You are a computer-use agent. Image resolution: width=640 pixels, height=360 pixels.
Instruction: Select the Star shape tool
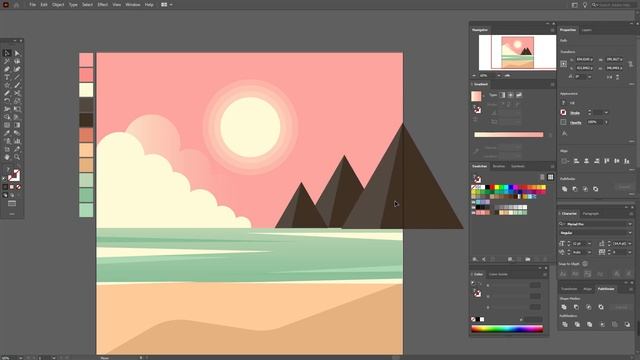click(x=7, y=85)
